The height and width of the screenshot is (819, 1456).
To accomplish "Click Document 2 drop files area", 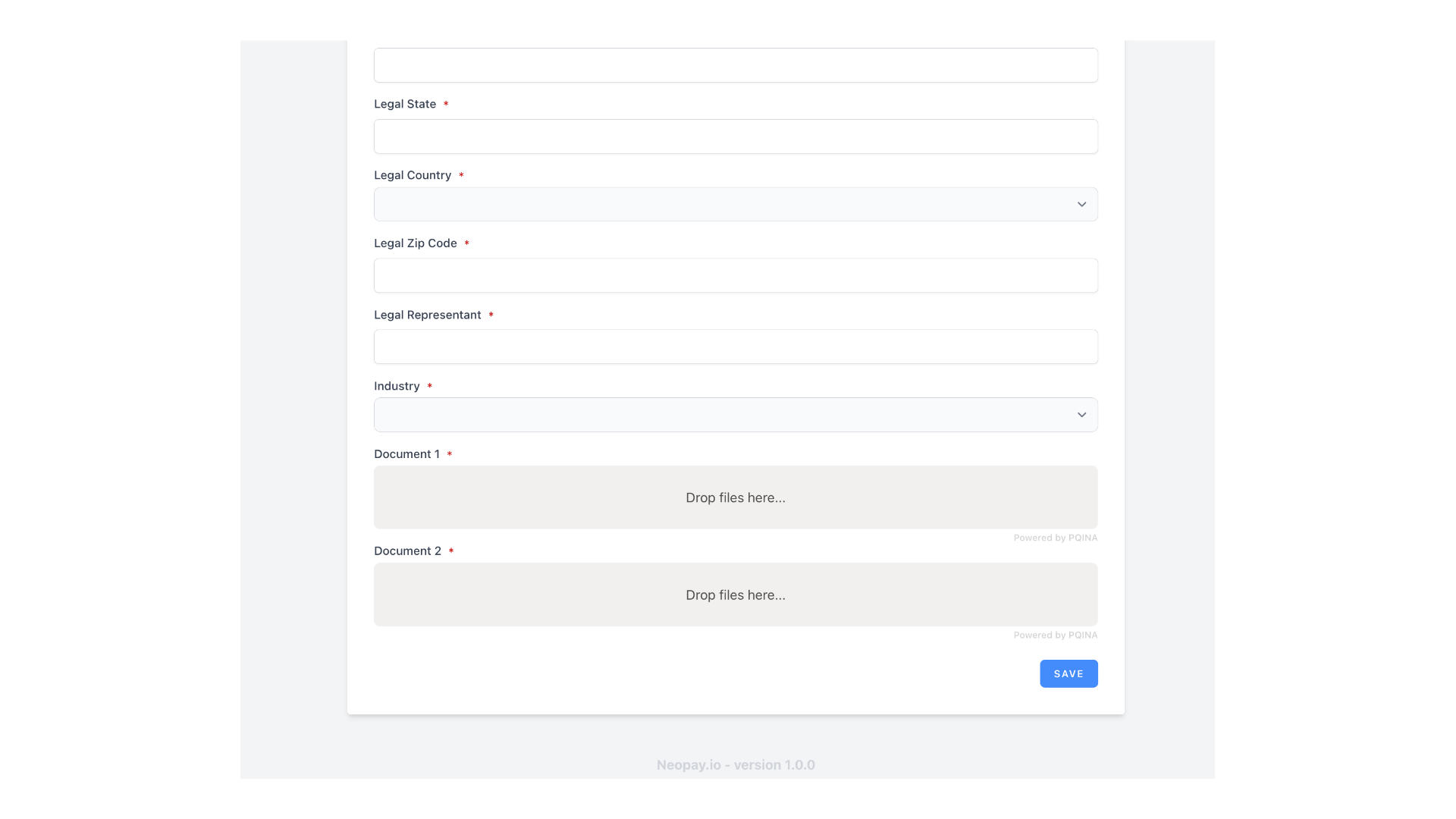I will click(x=735, y=595).
